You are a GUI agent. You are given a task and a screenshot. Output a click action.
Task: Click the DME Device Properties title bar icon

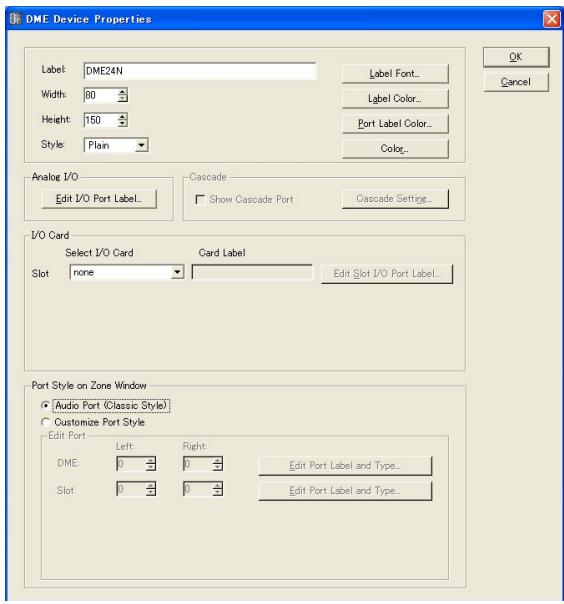click(15, 18)
